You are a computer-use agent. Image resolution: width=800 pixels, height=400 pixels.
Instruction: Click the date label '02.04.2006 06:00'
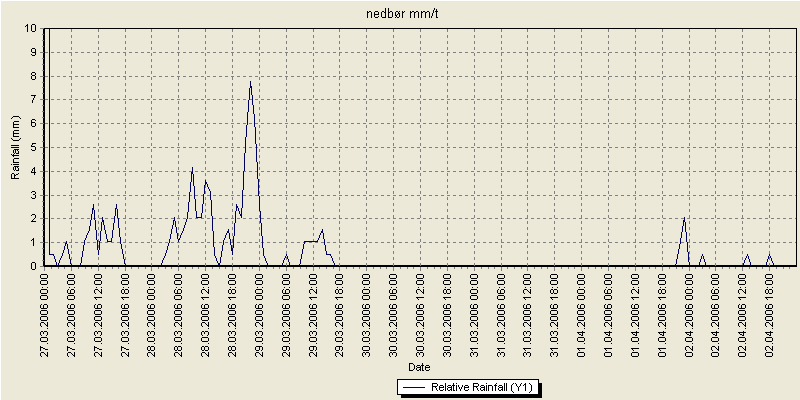[716, 314]
